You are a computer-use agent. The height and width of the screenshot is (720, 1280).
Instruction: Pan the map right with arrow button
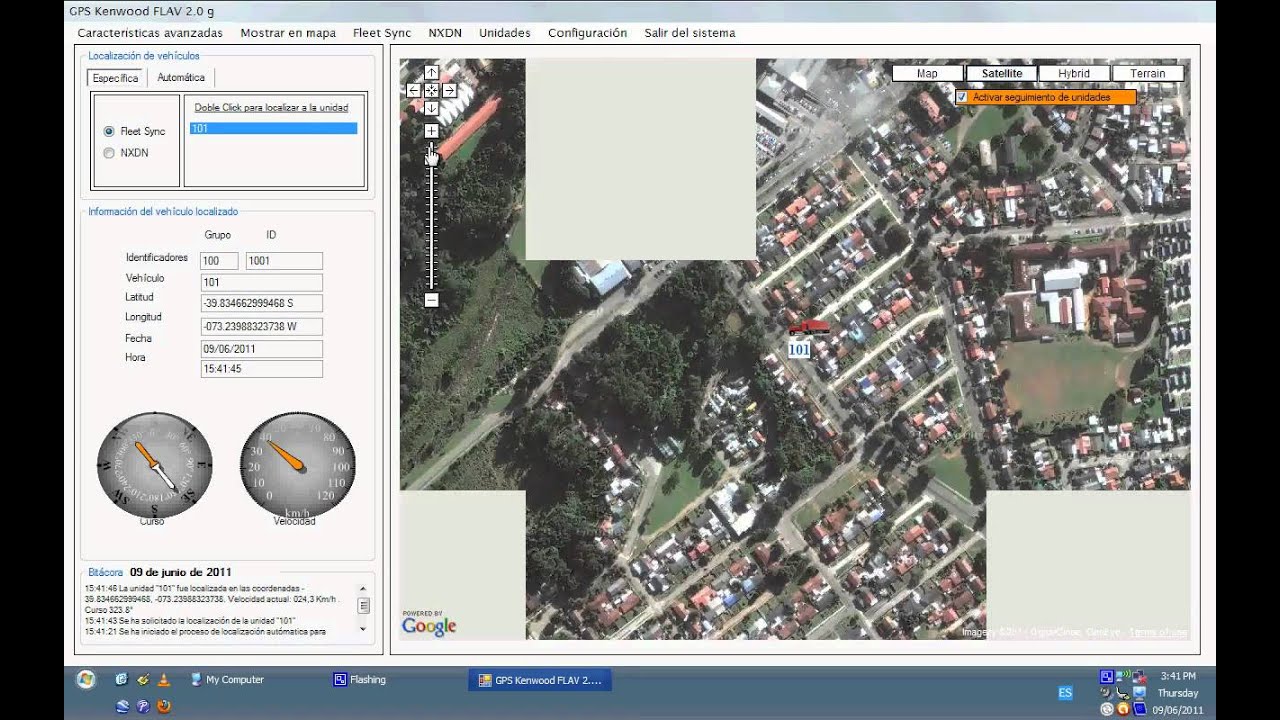pos(450,90)
